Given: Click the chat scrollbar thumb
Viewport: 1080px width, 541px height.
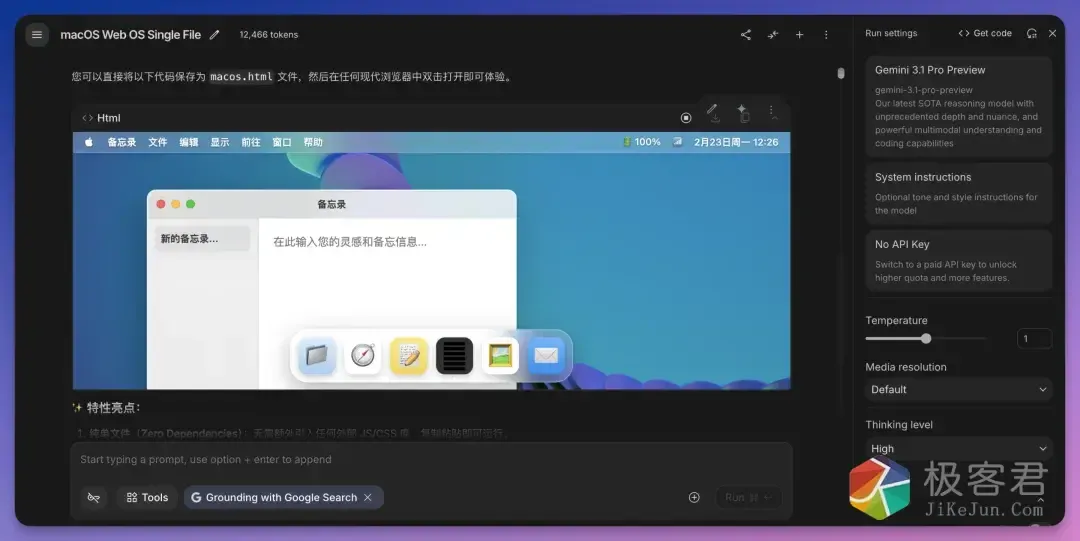Looking at the screenshot, I should [x=841, y=73].
